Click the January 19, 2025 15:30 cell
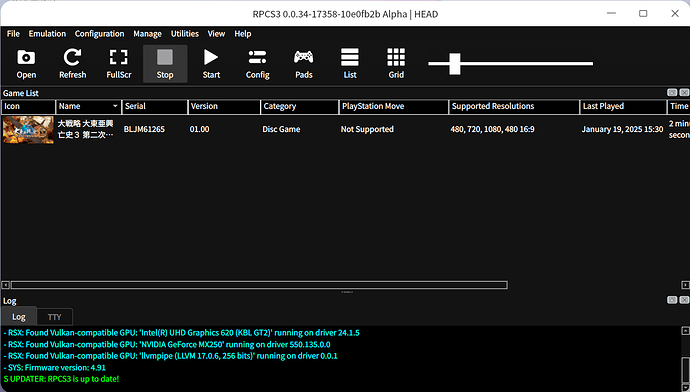Viewport: 690px width, 392px height. pyautogui.click(x=622, y=129)
